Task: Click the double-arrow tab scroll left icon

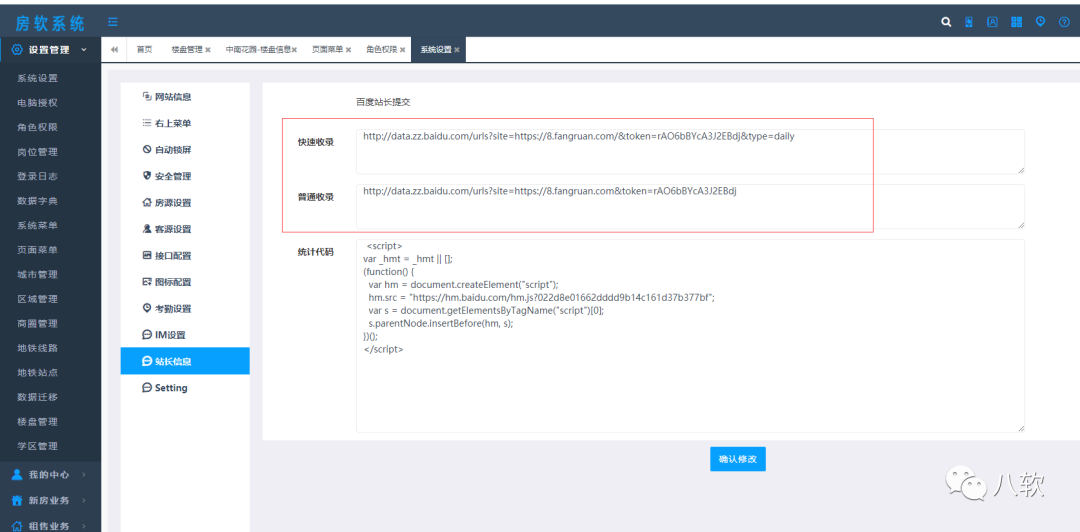Action: [114, 50]
